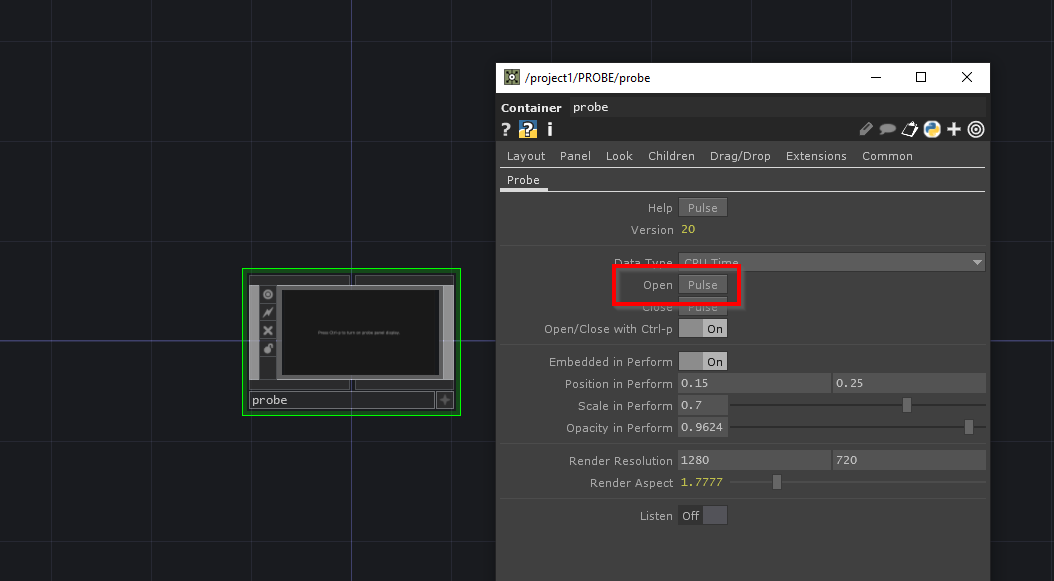Click the Help Pulse button
Viewport: 1054px width, 581px height.
tap(702, 208)
